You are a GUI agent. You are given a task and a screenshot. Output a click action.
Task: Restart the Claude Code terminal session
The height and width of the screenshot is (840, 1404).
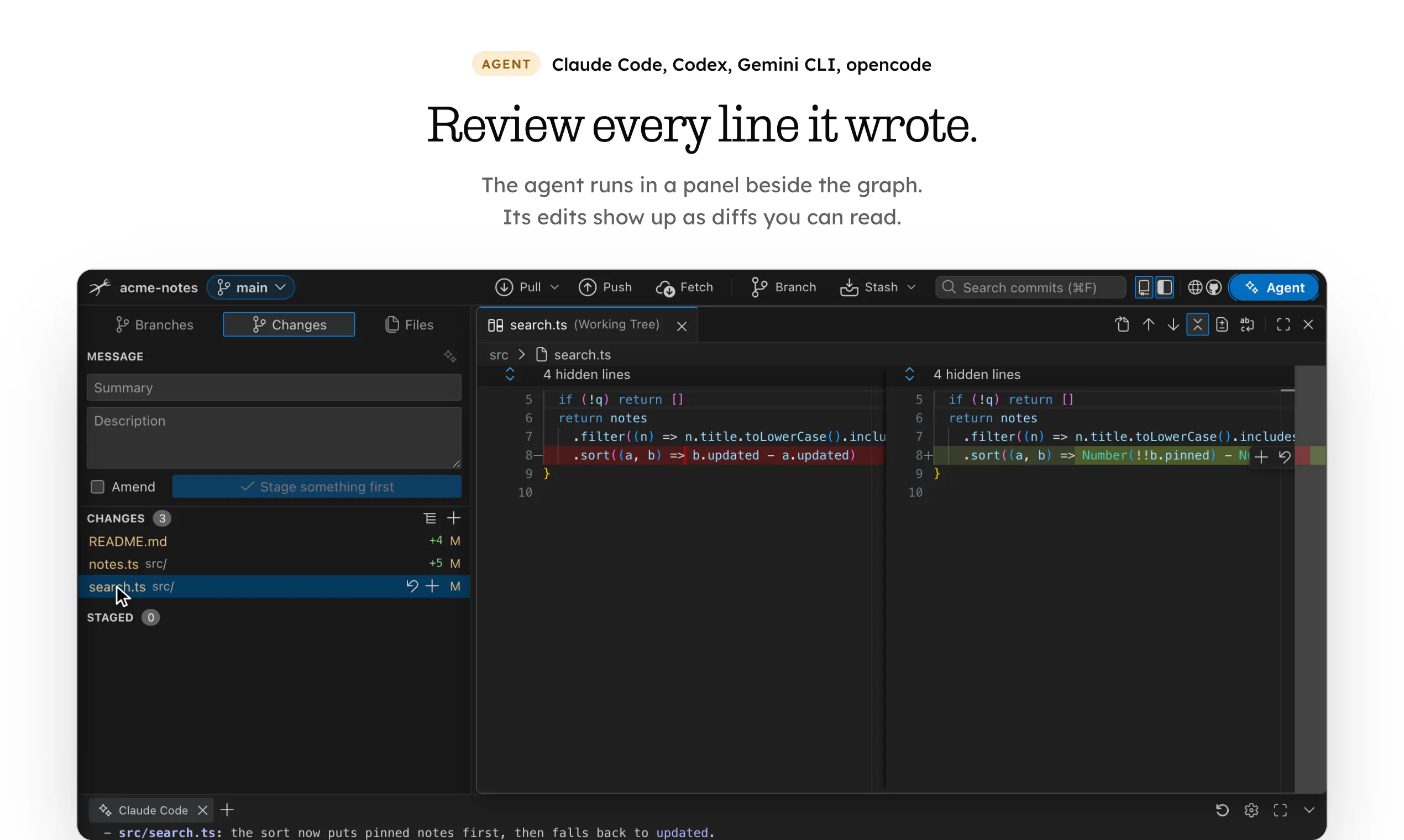pos(1222,810)
